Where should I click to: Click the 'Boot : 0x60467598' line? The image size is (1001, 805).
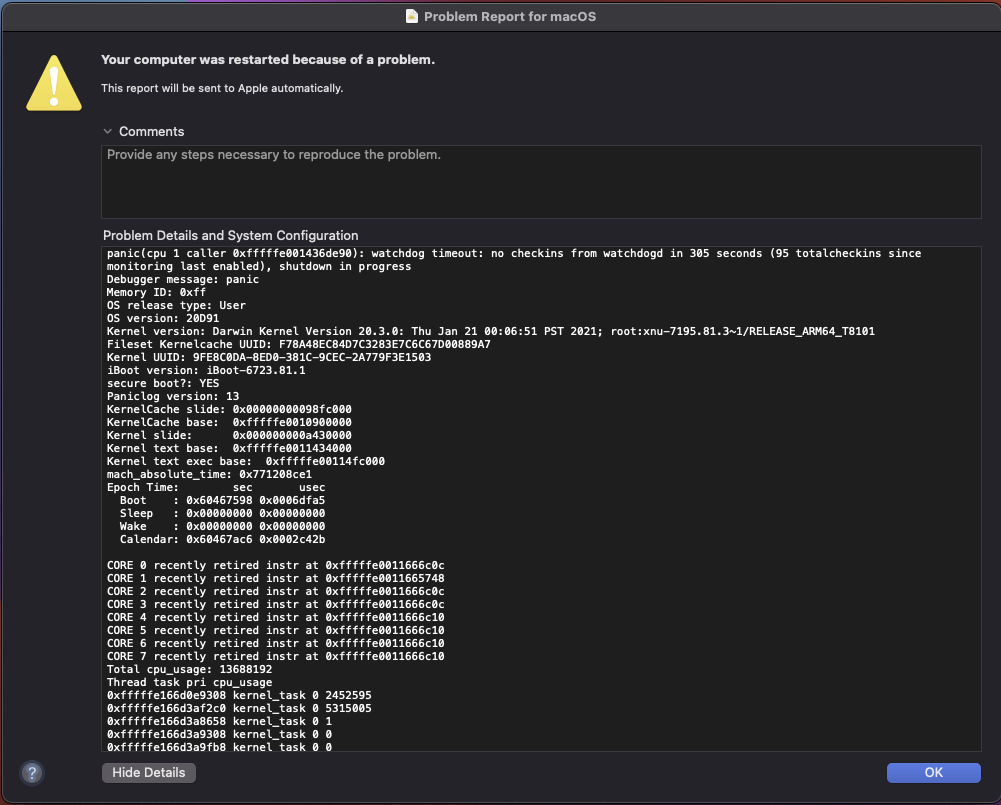click(x=222, y=500)
